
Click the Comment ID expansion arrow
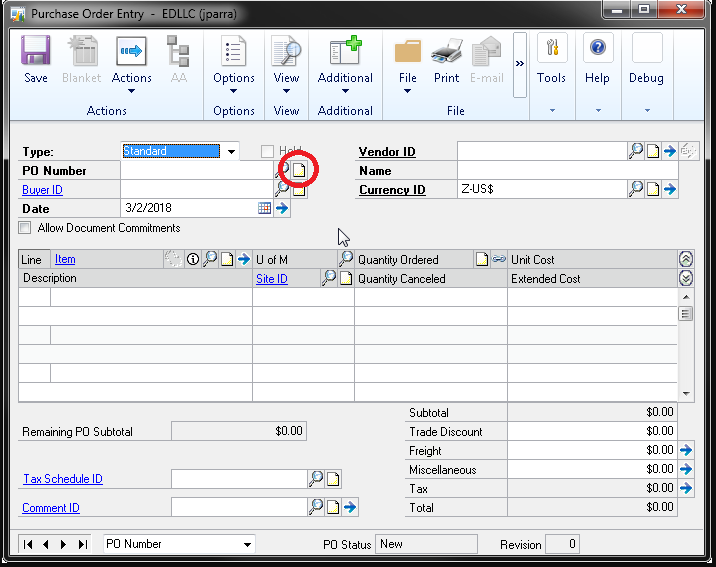(x=350, y=507)
